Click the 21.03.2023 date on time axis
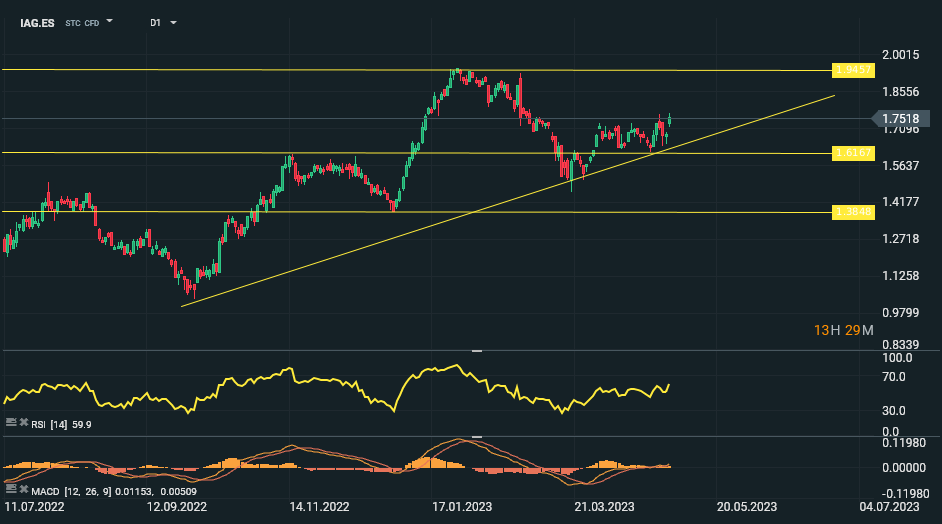Screen dimensions: 942x524 pyautogui.click(x=604, y=507)
